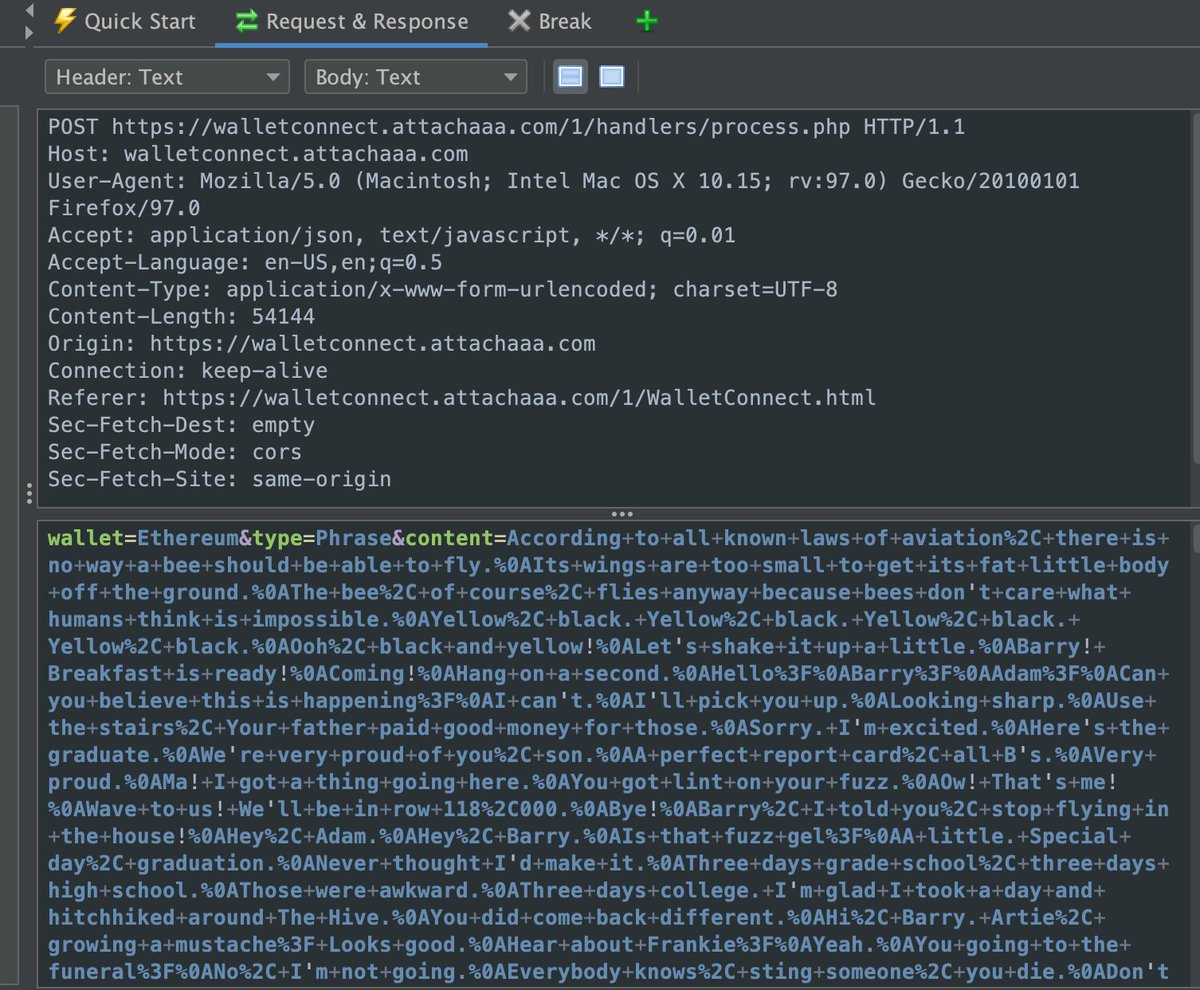
Task: Click the ellipsis splitter between panes
Action: [x=622, y=513]
